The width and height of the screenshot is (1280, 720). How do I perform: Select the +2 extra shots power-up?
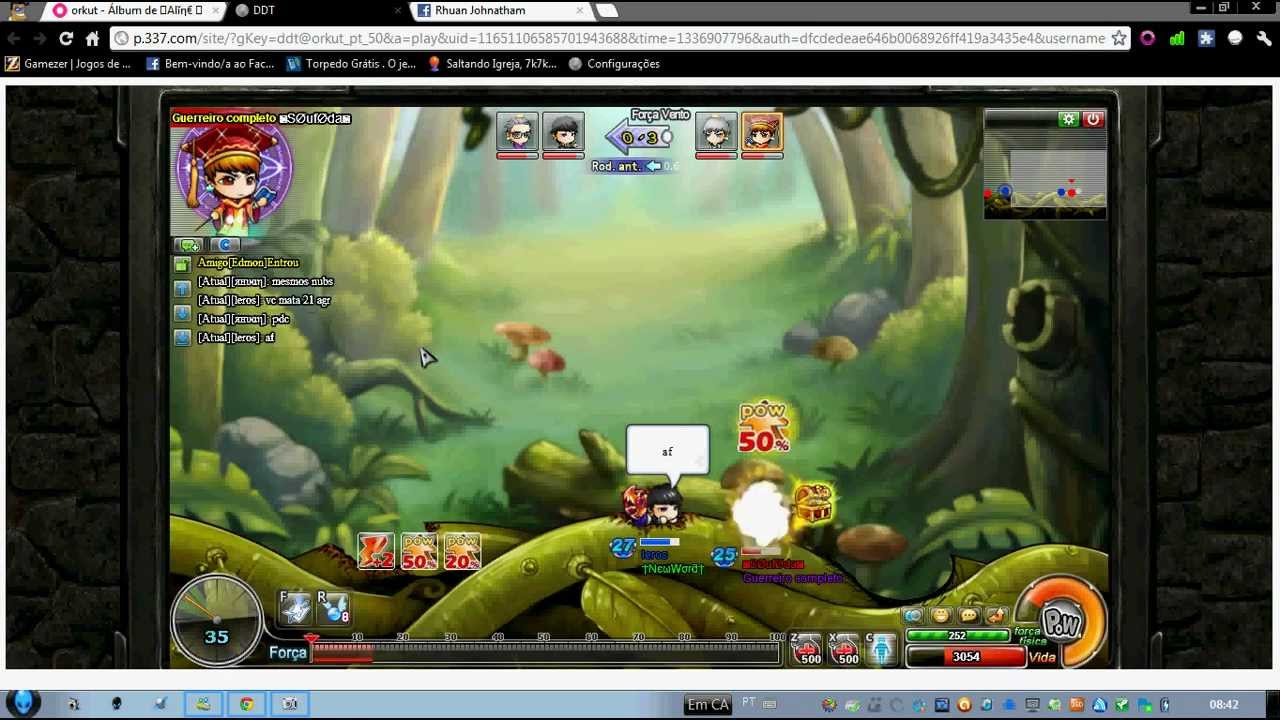point(376,551)
